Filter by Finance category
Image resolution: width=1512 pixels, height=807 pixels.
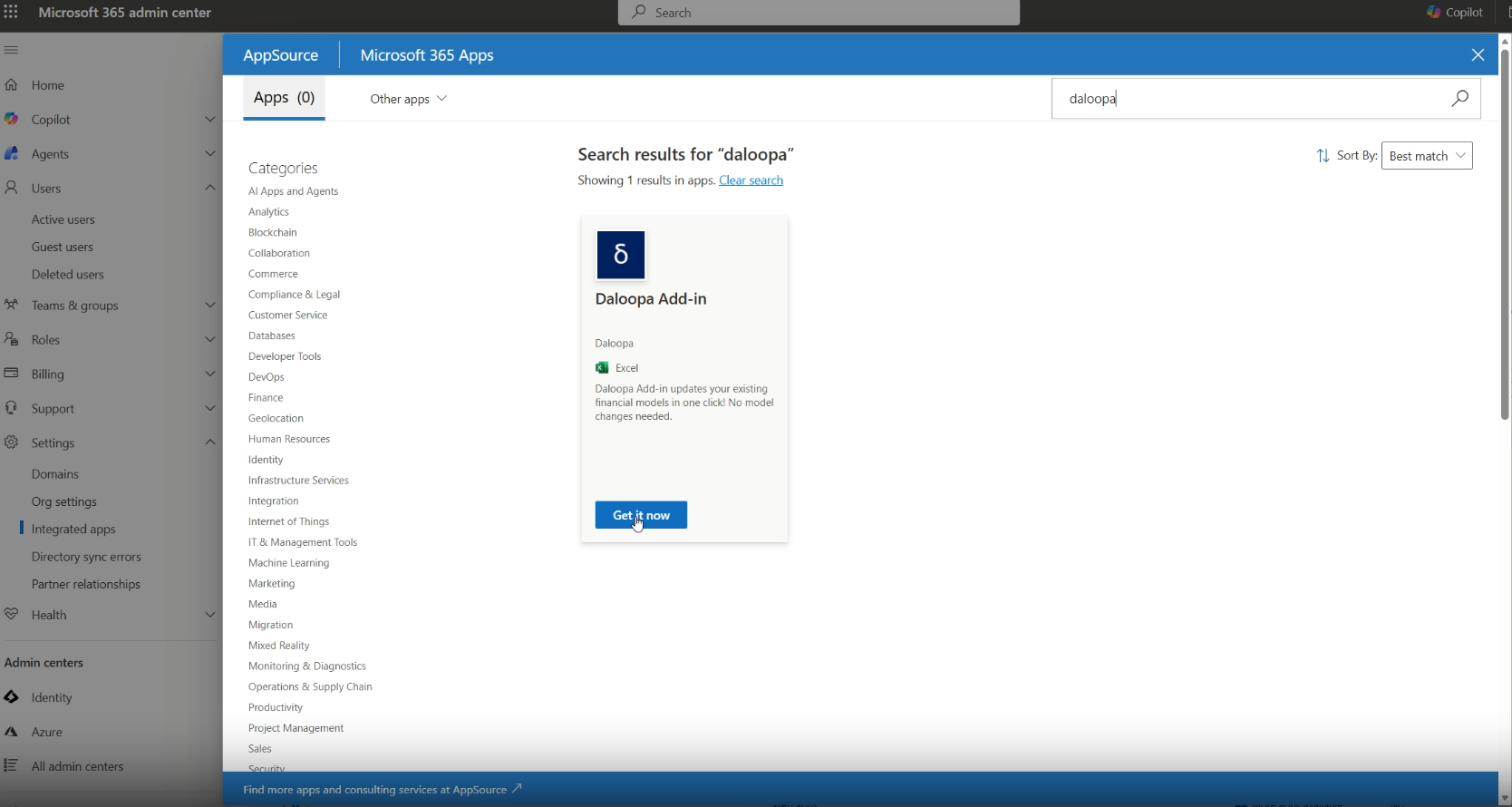(266, 398)
